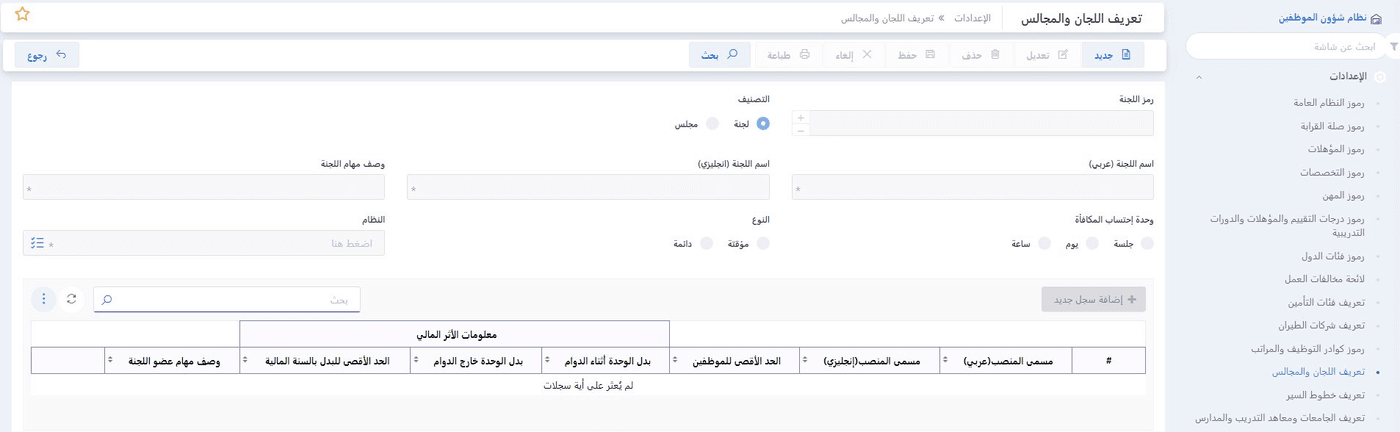Click the بحث toolbar button
Image resolution: width=1400 pixels, height=432 pixels.
pyautogui.click(x=720, y=55)
